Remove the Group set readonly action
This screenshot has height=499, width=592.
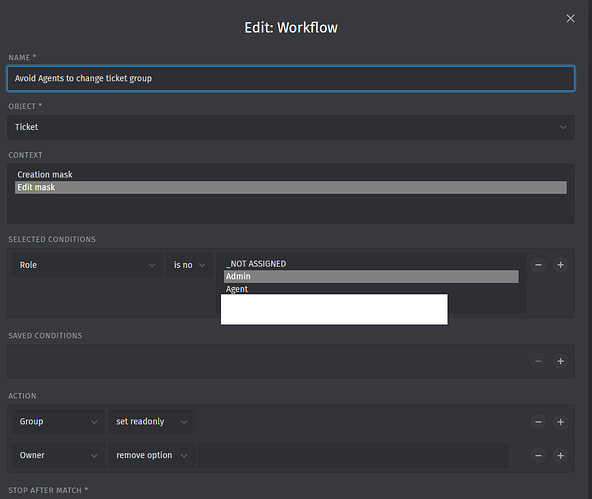tap(538, 422)
